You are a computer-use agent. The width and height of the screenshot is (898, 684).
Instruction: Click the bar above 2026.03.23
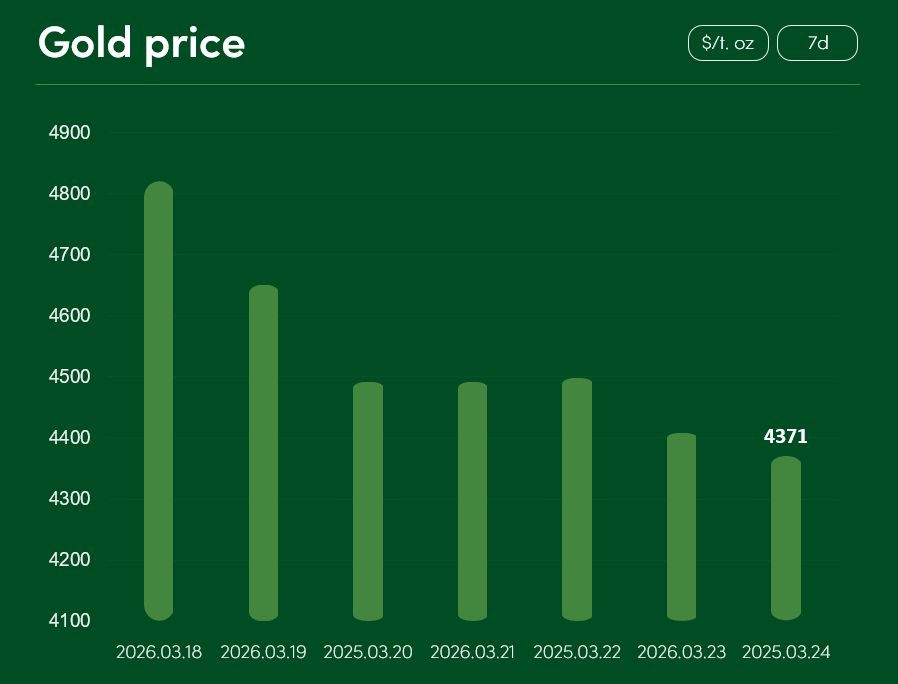681,526
